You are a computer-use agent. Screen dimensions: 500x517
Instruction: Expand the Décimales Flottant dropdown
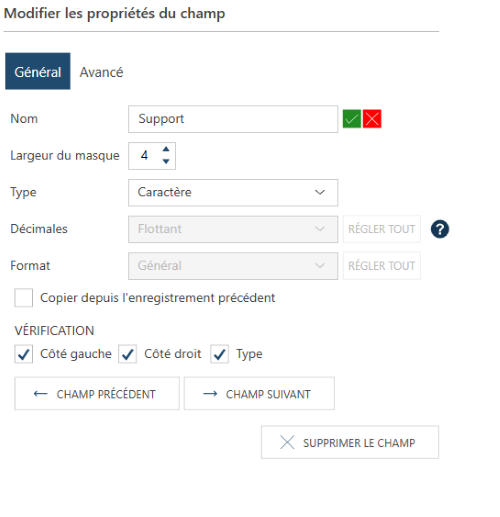coord(233,229)
